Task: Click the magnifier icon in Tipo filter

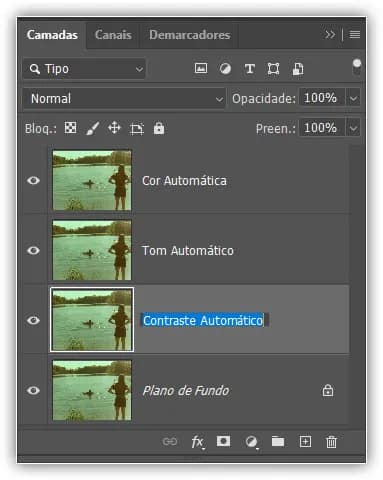Action: (35, 69)
